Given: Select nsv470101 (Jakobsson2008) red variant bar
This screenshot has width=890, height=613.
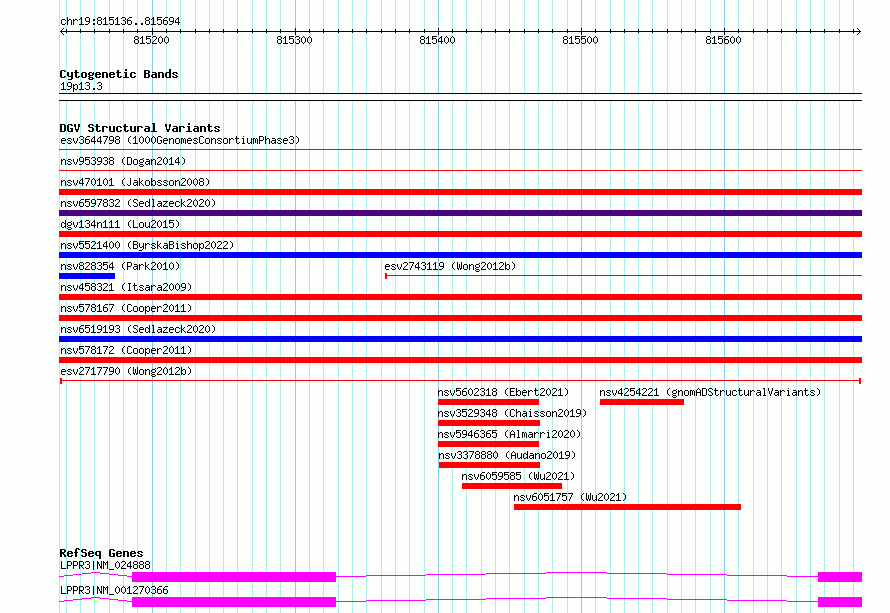Looking at the screenshot, I should coord(460,192).
